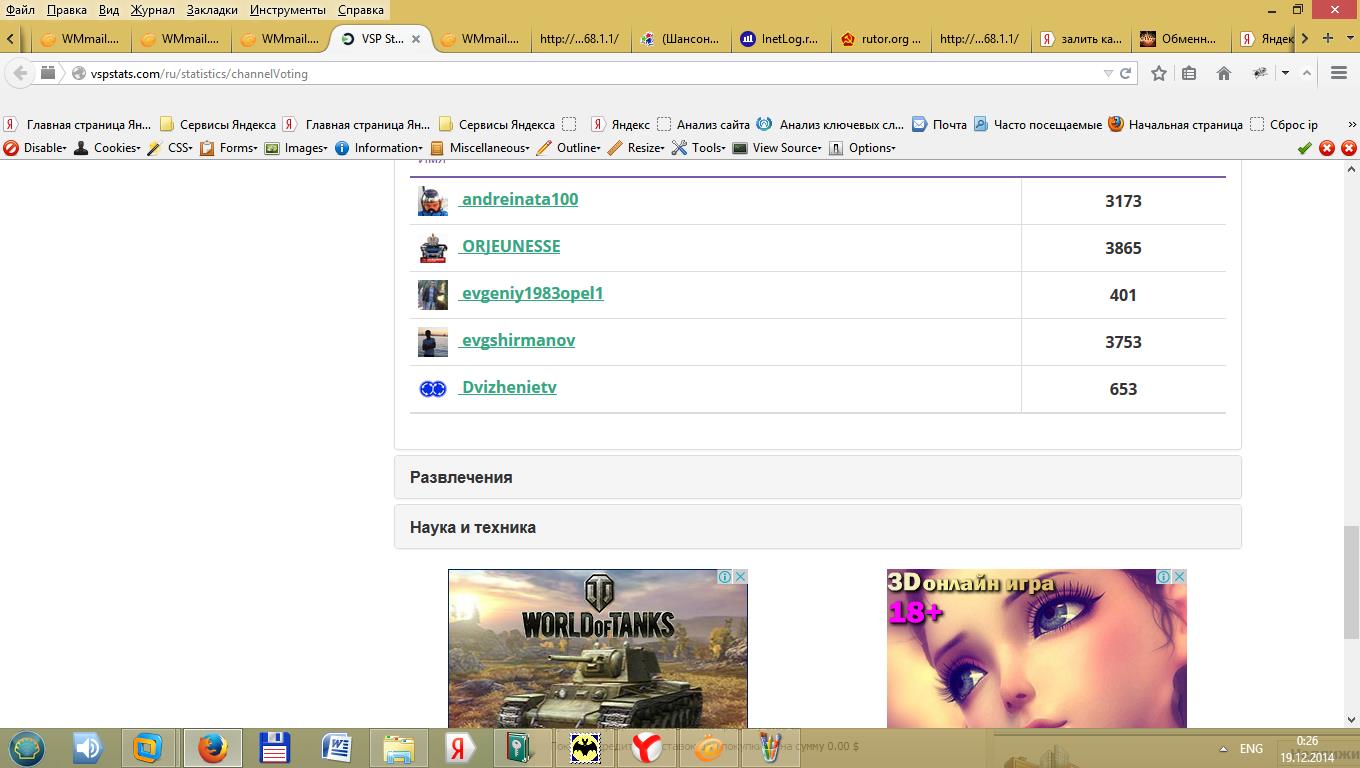Open a new tab with the plus button
The width and height of the screenshot is (1360, 768).
point(1328,38)
